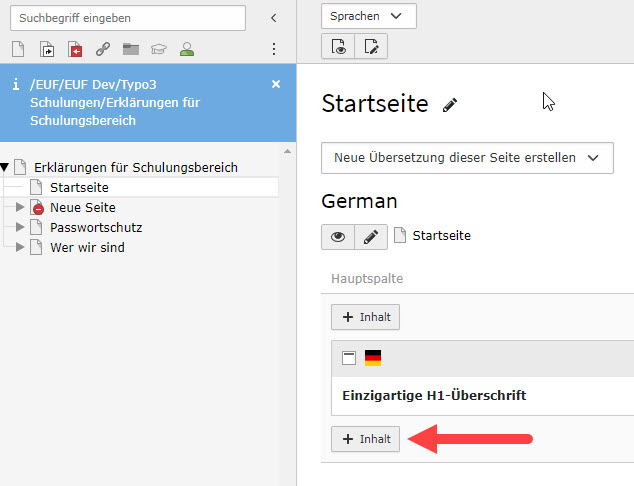Screen dimensions: 634x486
Task: Click the view webpage eye button in the top toolbar
Action: pos(338,46)
